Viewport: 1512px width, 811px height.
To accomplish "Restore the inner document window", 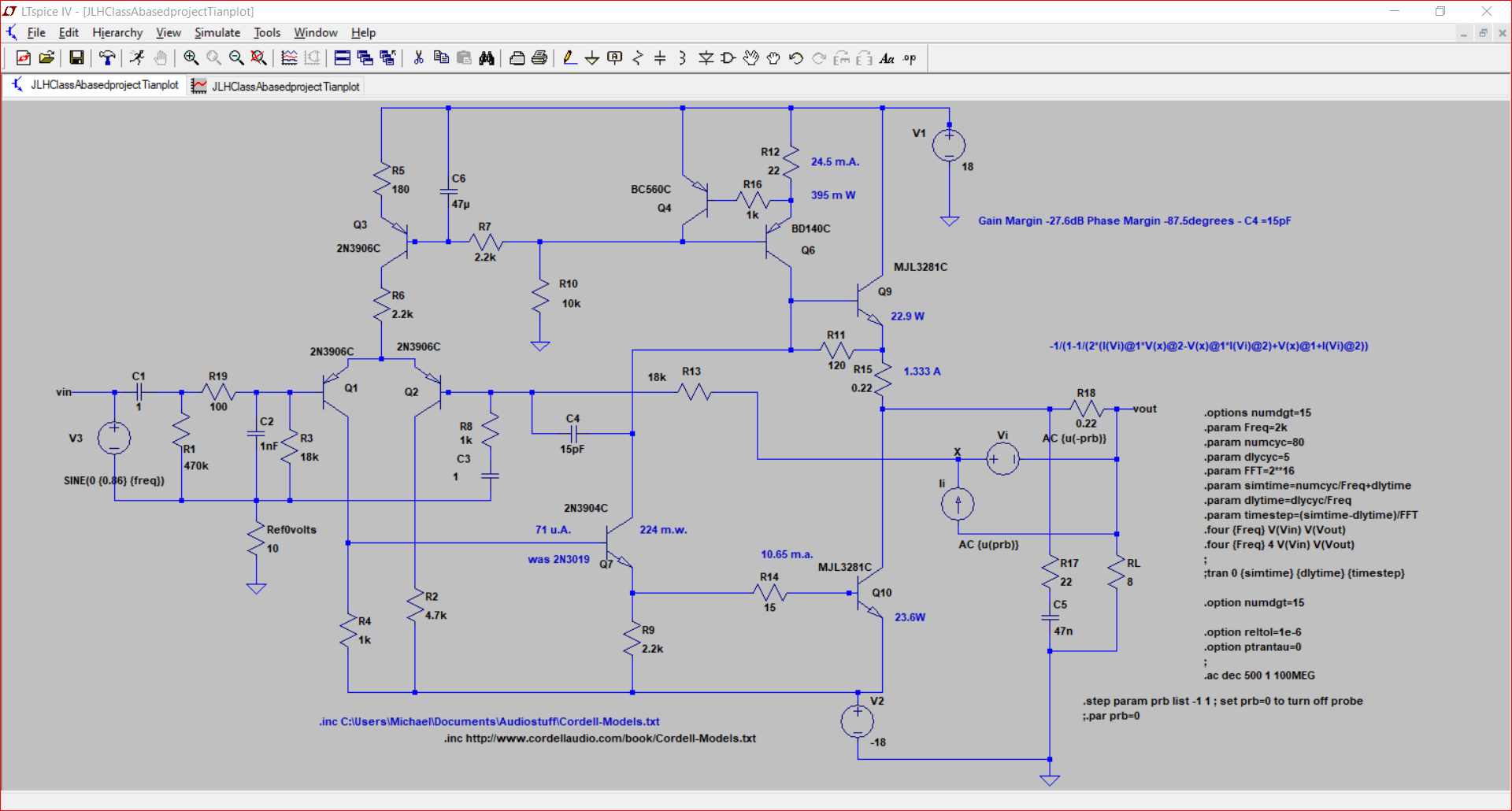I will [1483, 33].
